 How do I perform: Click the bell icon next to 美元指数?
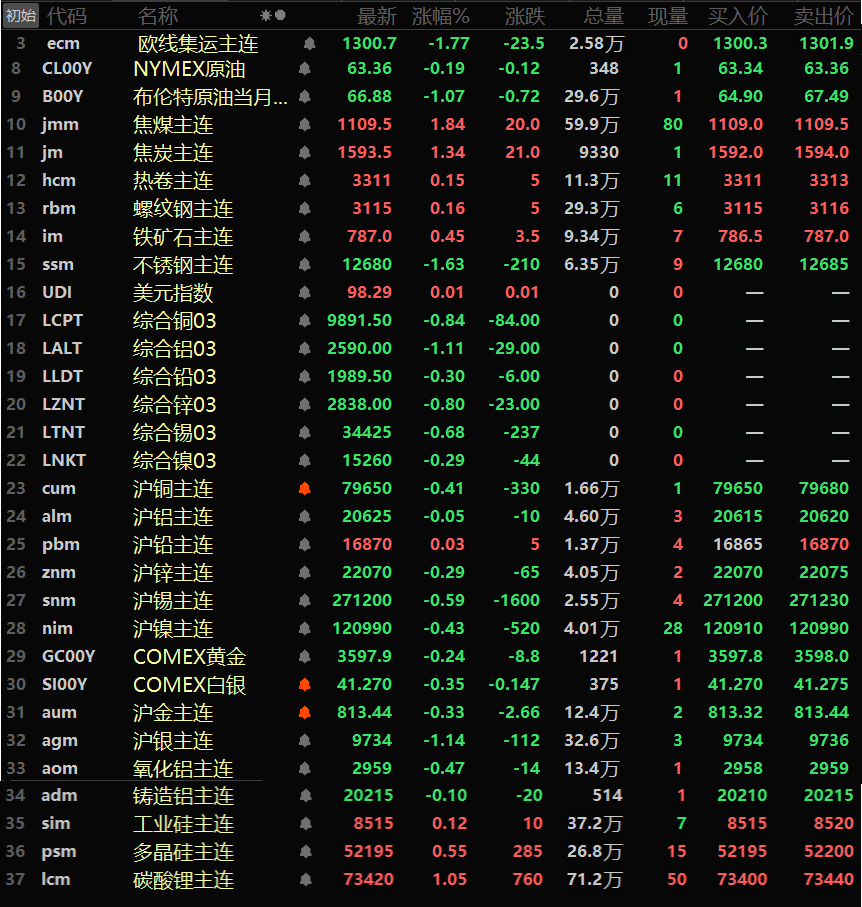click(x=304, y=293)
